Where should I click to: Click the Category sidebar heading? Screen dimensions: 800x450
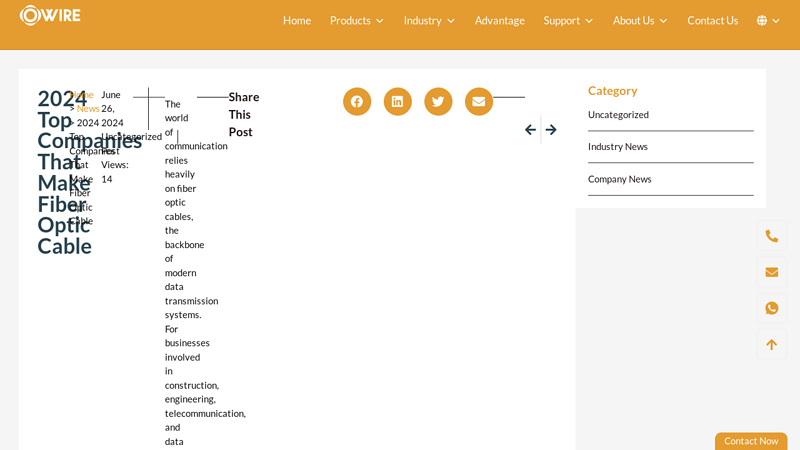point(612,91)
